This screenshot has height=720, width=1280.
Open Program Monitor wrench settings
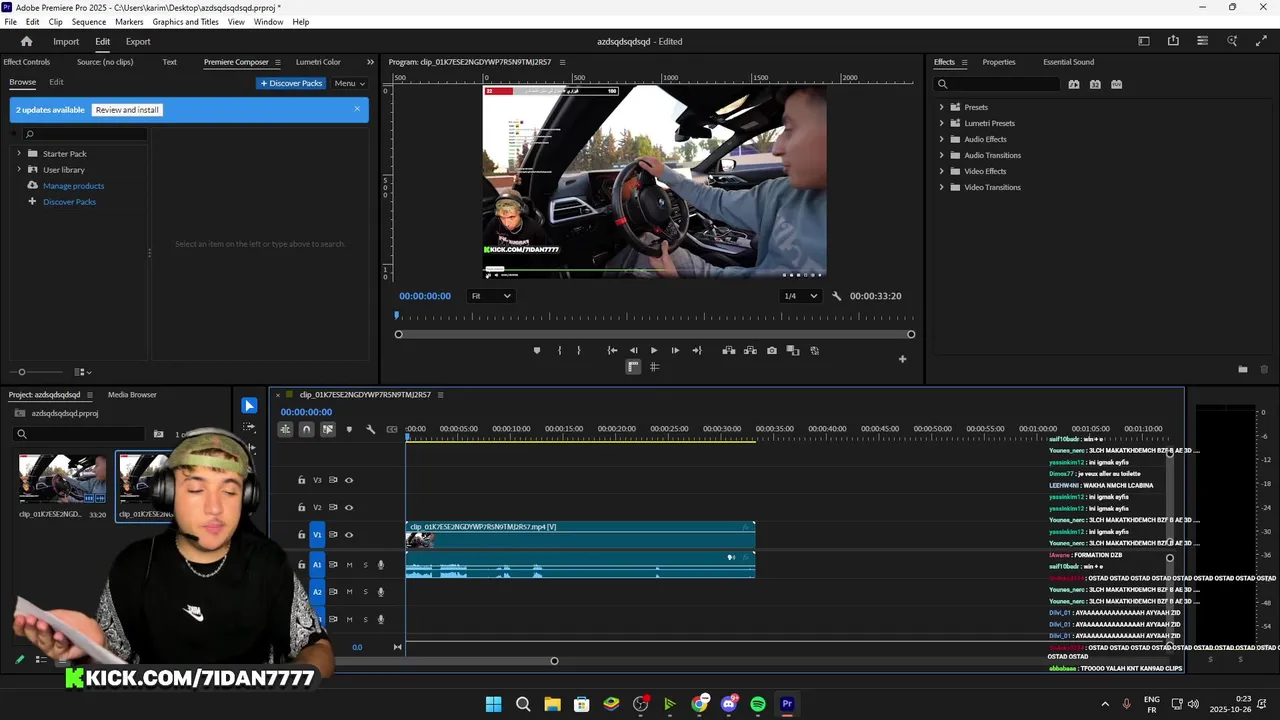[x=837, y=296]
